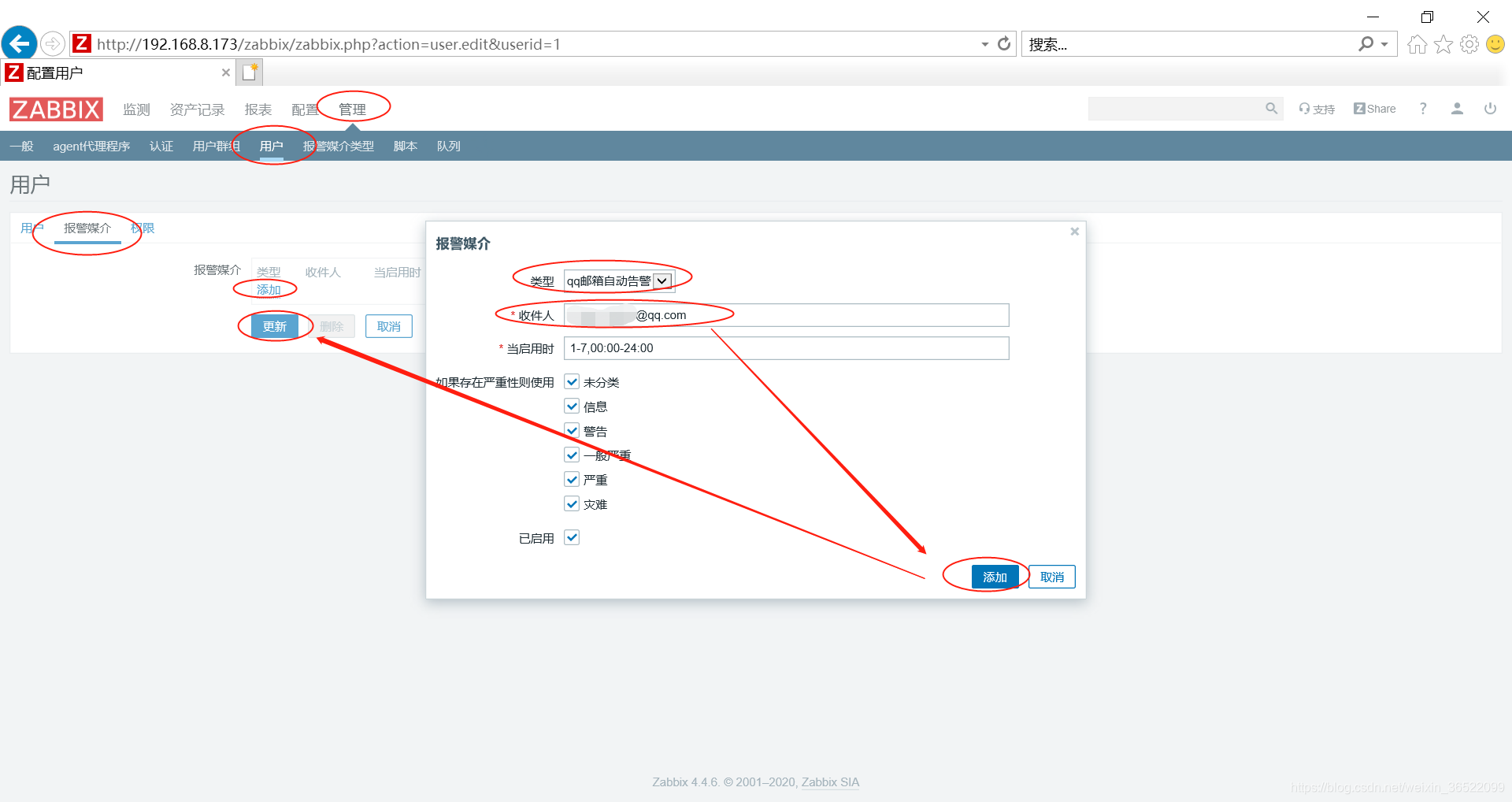This screenshot has width=1512, height=802.
Task: Open a new browser tab
Action: coord(250,72)
